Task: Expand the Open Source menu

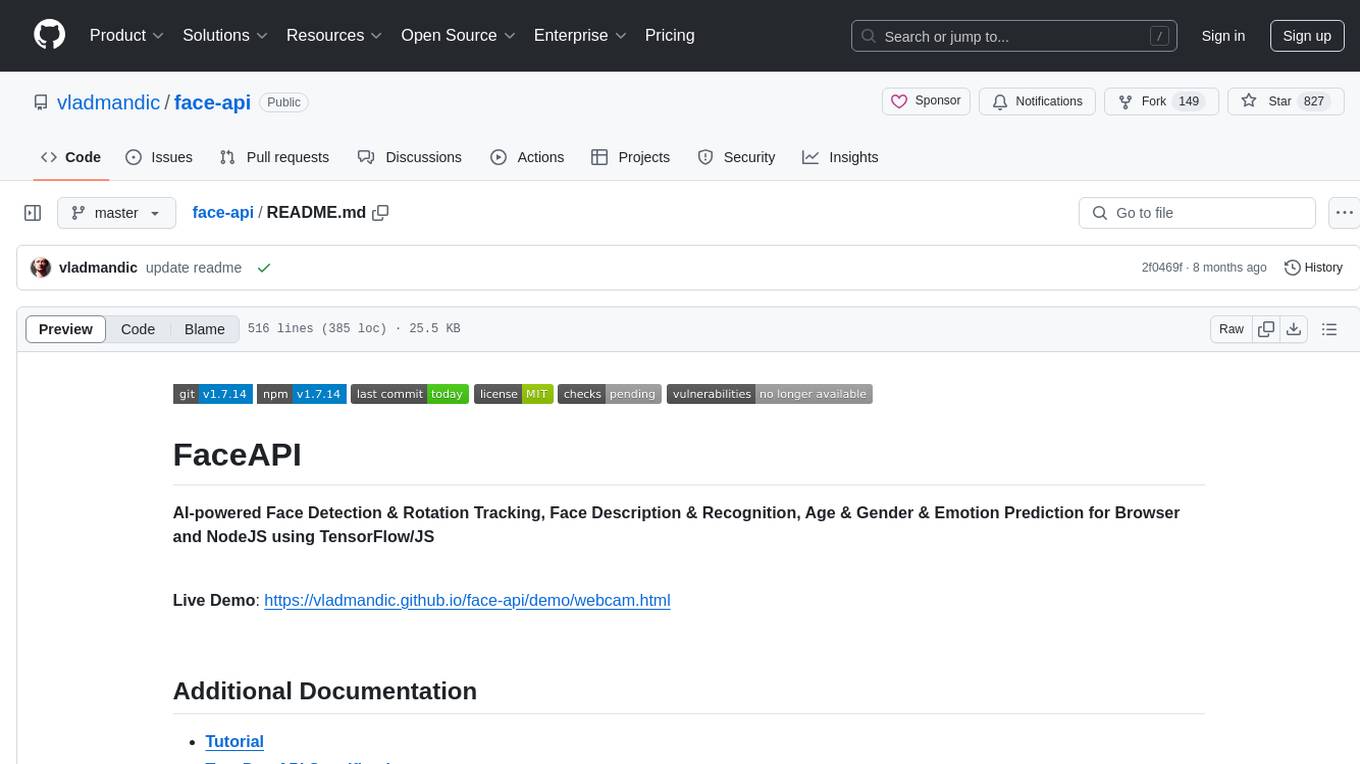Action: tap(459, 35)
